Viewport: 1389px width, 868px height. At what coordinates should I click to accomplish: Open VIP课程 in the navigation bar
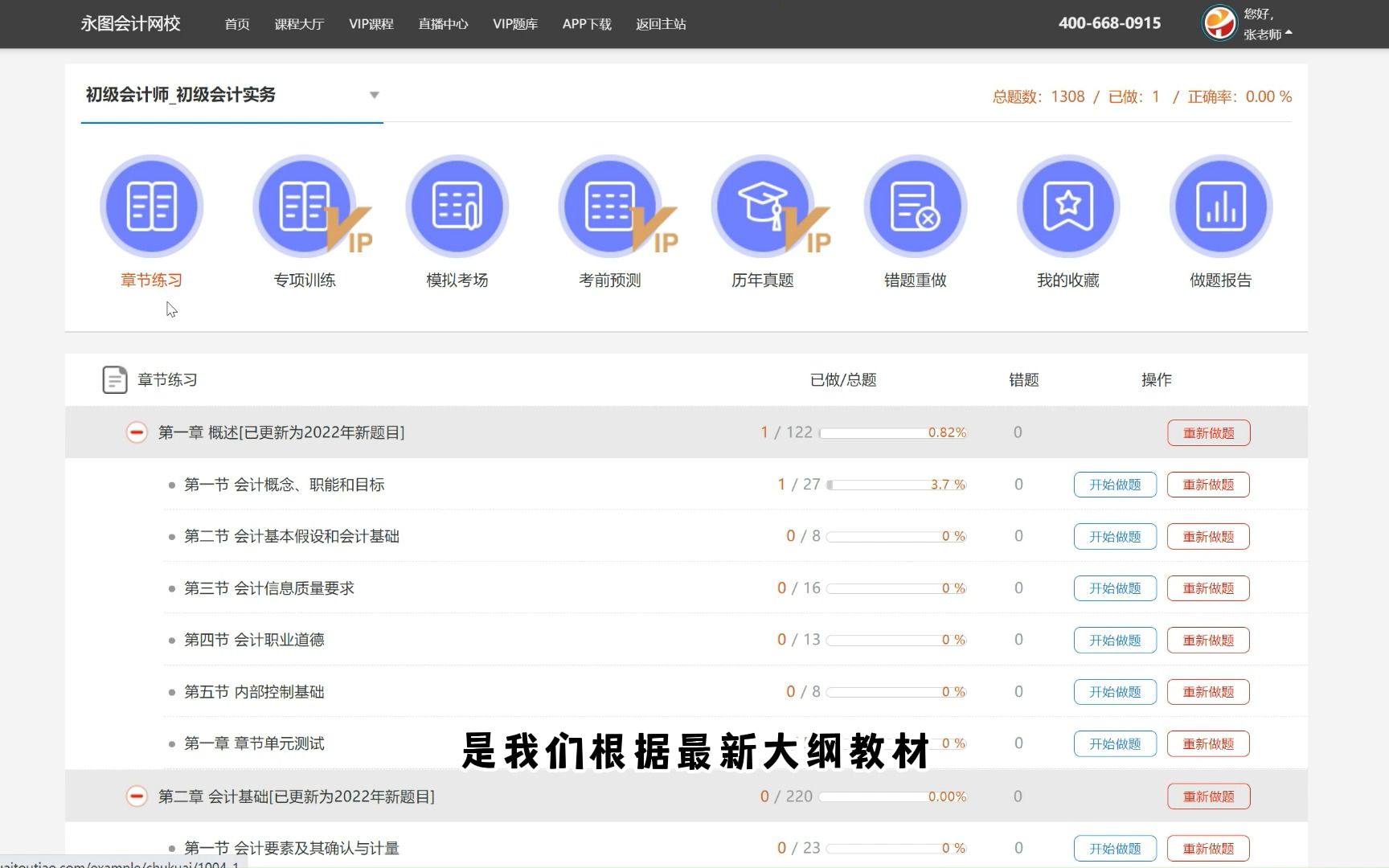click(371, 24)
